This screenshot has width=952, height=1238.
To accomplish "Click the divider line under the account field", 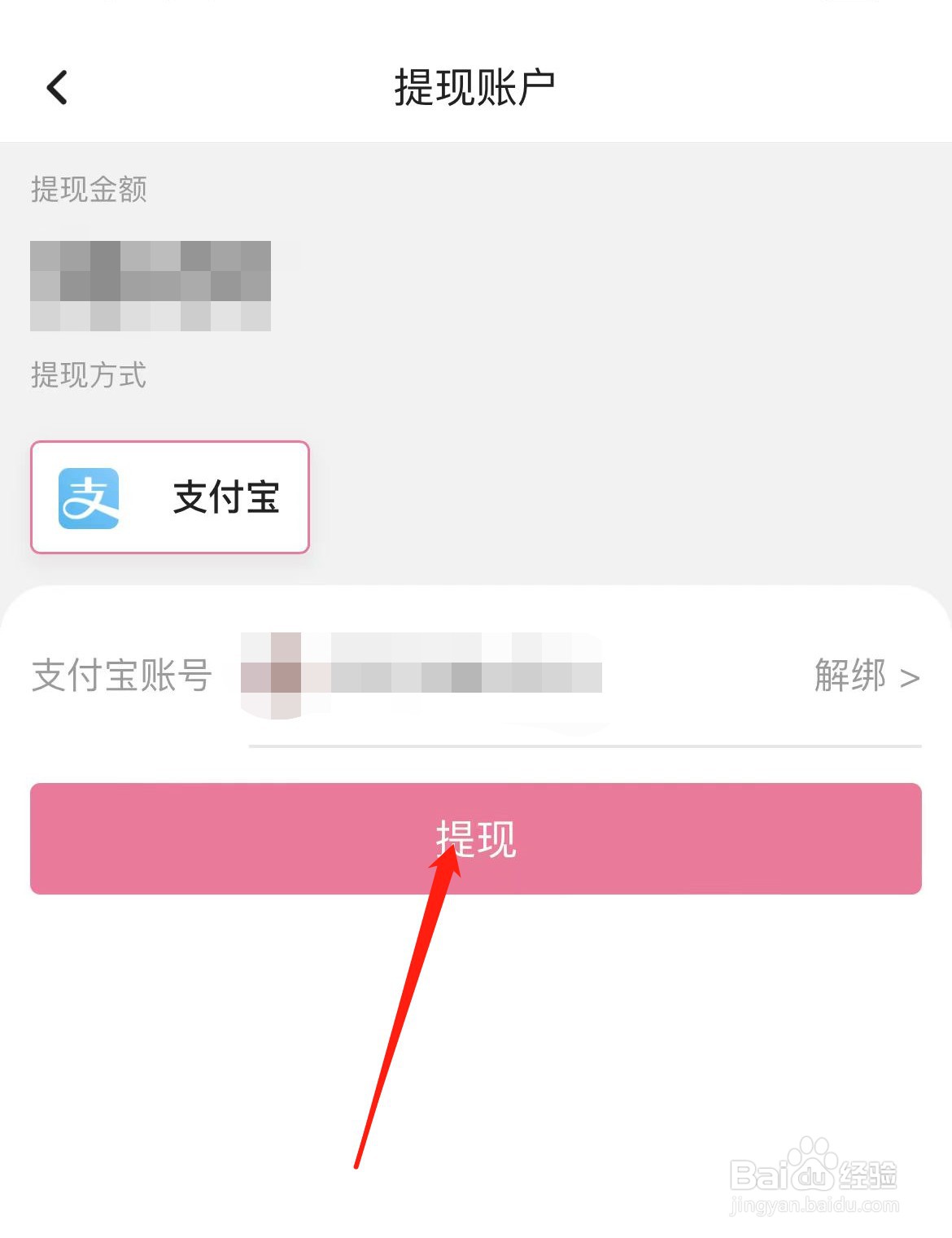I will [585, 746].
